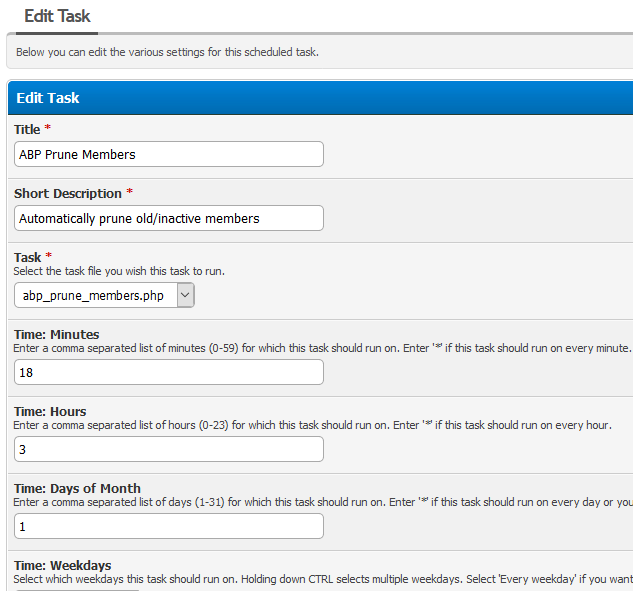Switch to the Edit Task tab

tap(57, 16)
